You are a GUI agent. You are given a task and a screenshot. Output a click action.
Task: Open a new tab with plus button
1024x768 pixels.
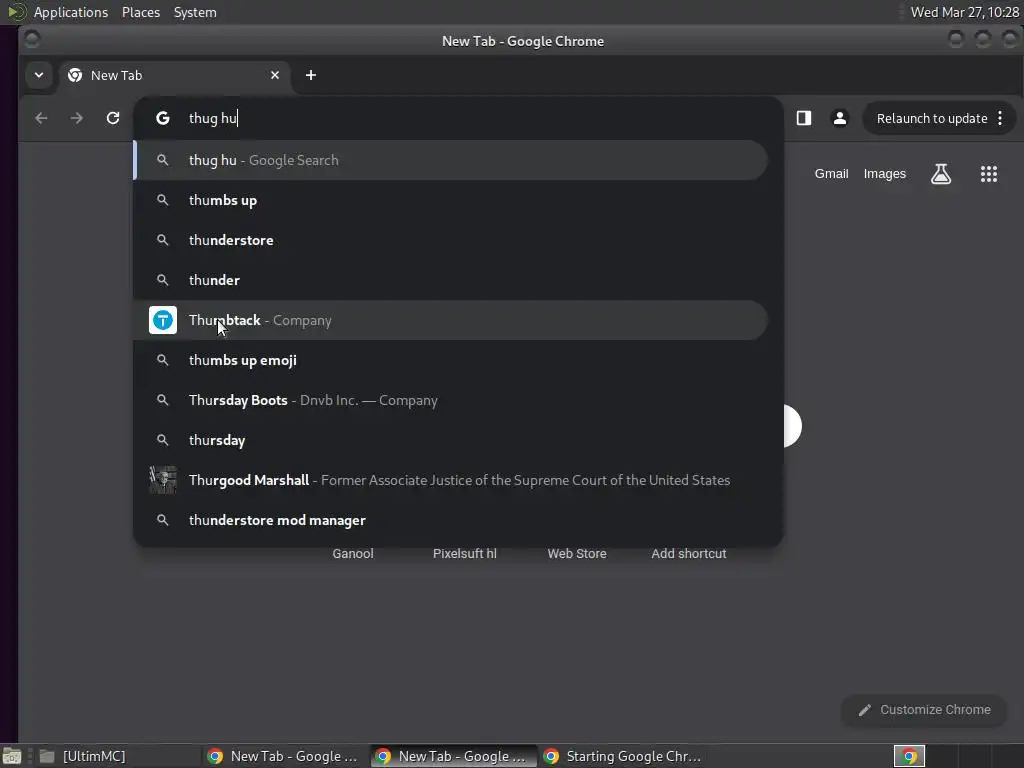coord(311,75)
